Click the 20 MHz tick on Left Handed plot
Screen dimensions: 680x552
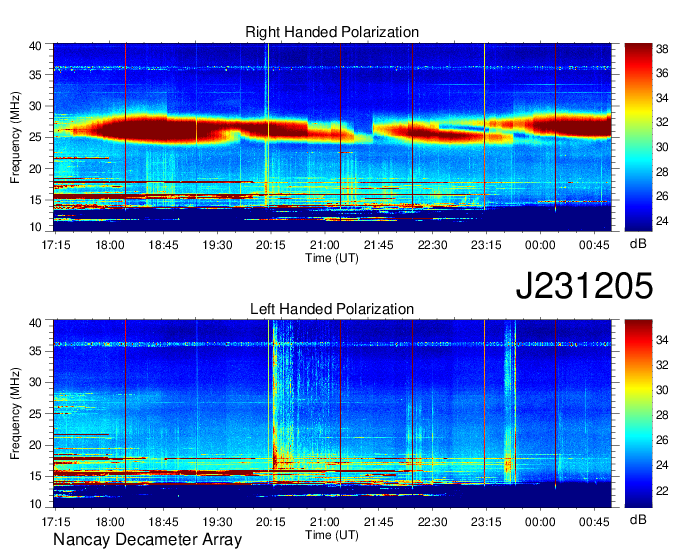(x=35, y=445)
